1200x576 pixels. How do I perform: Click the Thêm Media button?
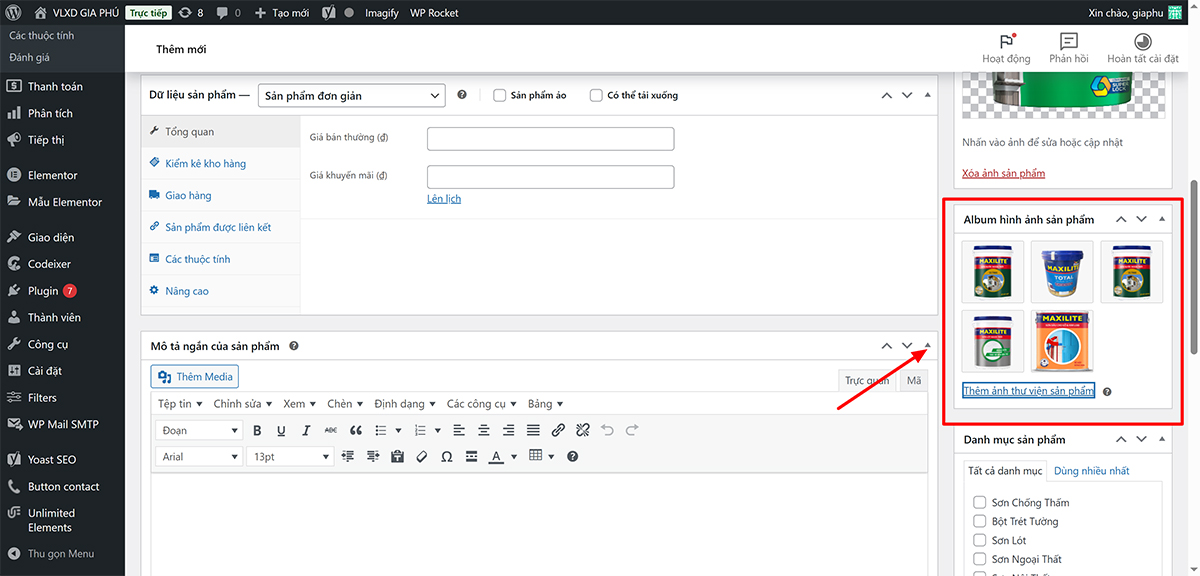click(195, 377)
